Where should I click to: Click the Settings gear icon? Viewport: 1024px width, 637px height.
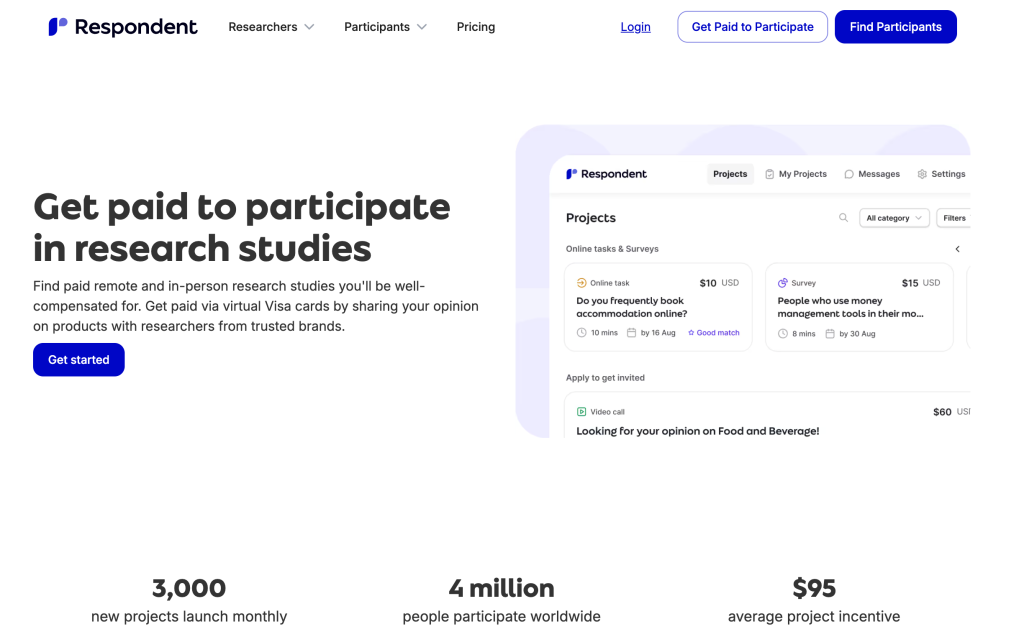(922, 174)
